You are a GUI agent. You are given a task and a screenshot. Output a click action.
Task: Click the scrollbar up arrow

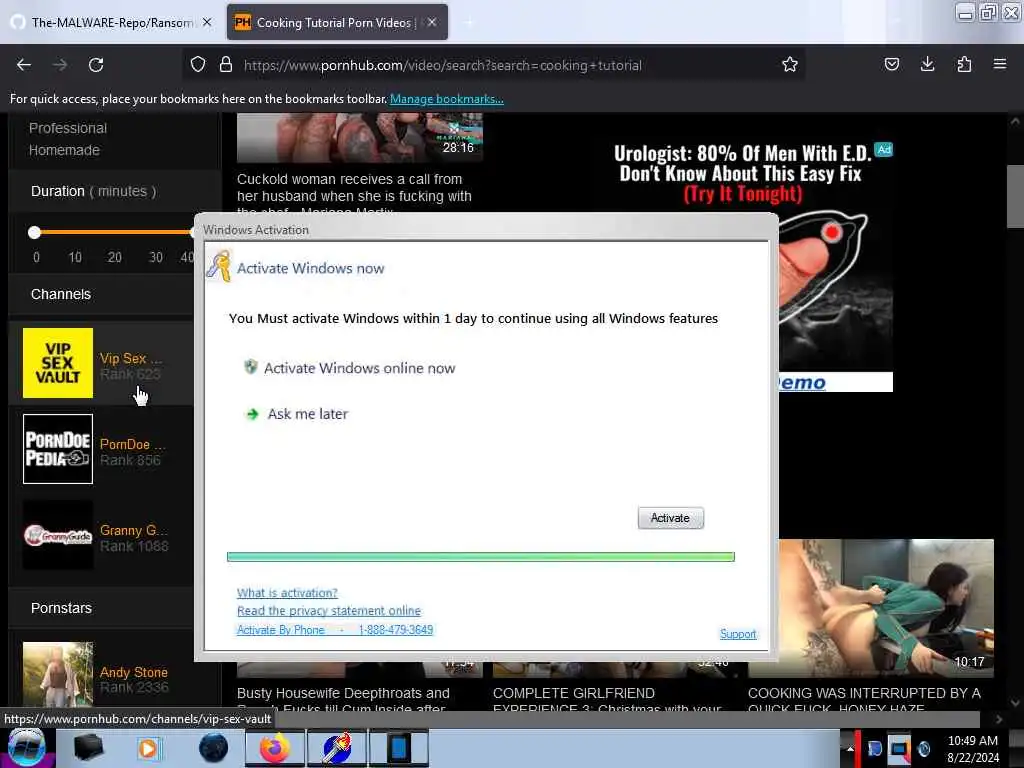[1015, 121]
